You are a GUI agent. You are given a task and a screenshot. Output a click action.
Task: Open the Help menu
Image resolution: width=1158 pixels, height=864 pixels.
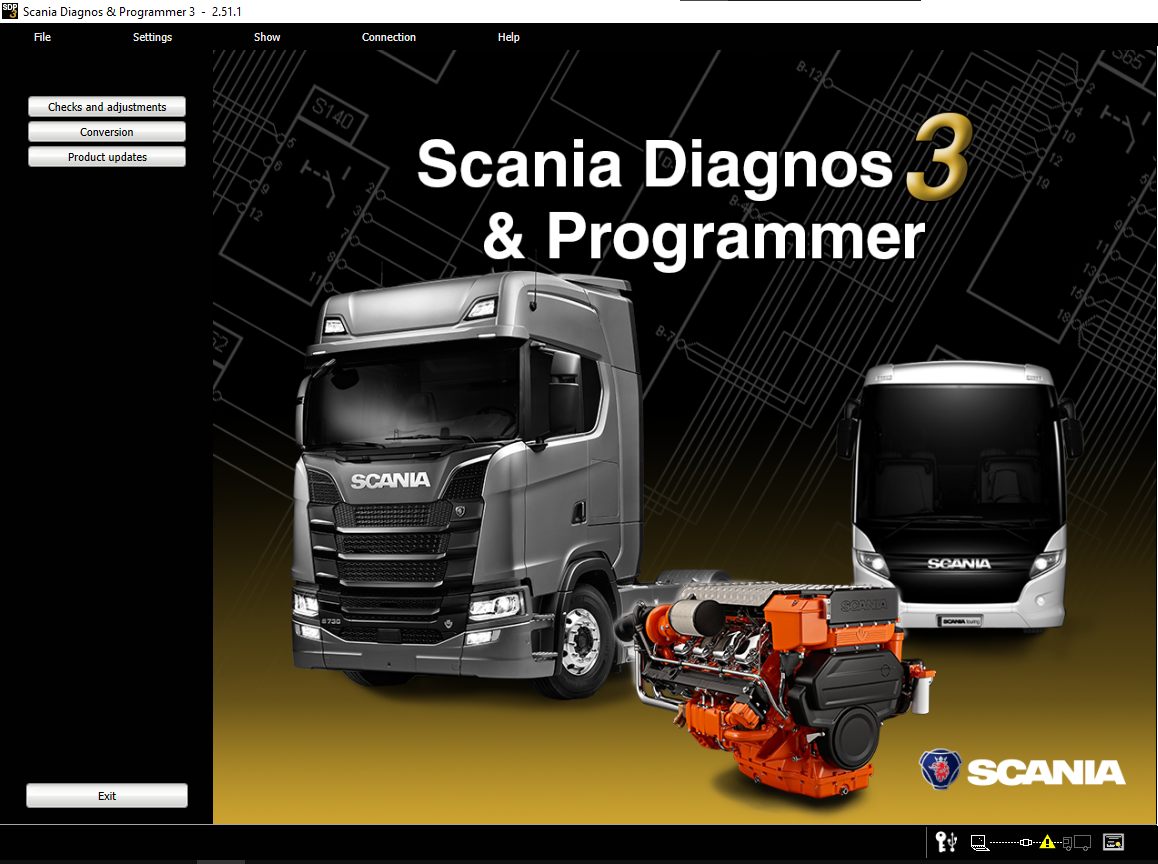coord(509,37)
